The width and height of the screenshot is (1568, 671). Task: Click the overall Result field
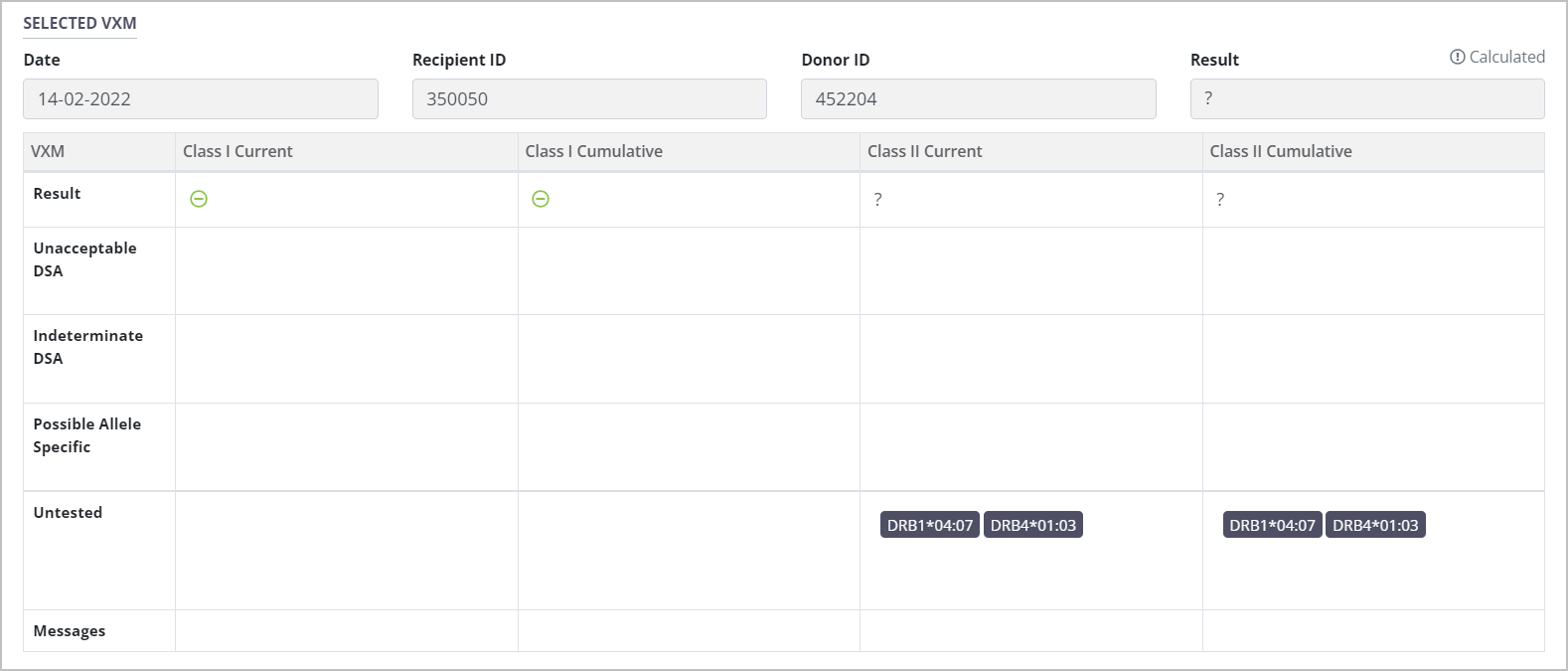(x=1366, y=99)
